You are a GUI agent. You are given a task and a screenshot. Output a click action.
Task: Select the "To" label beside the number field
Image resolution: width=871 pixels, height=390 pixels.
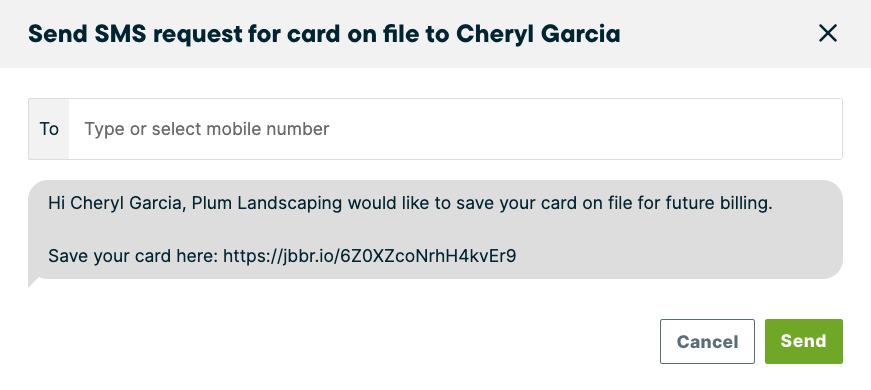click(x=49, y=129)
